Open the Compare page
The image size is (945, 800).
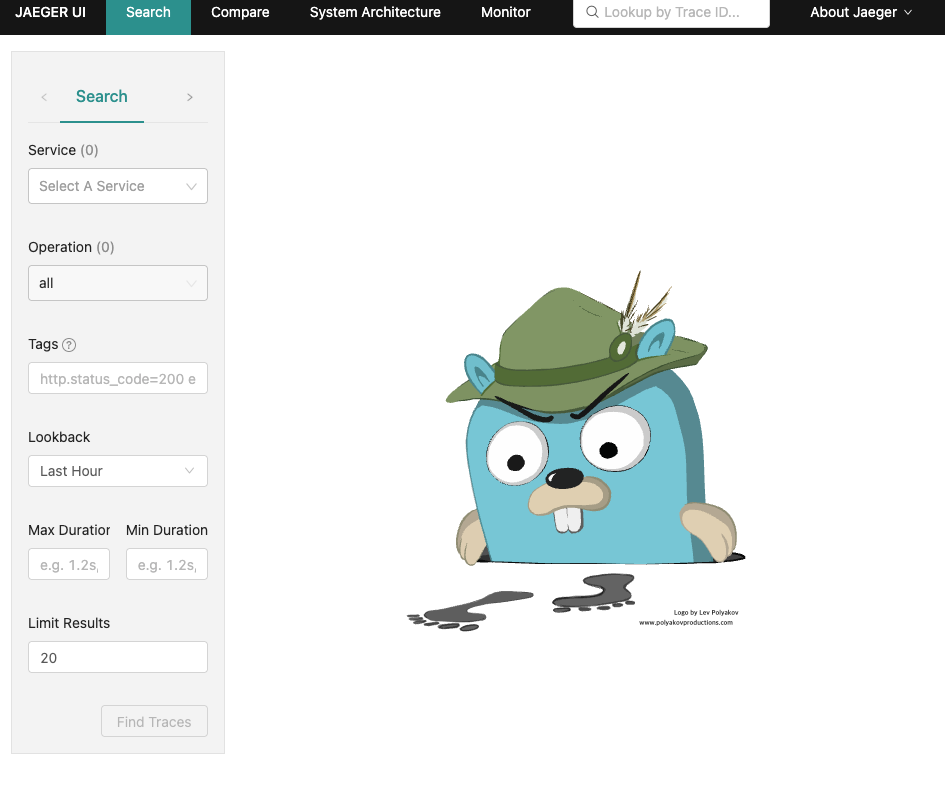[x=240, y=12]
